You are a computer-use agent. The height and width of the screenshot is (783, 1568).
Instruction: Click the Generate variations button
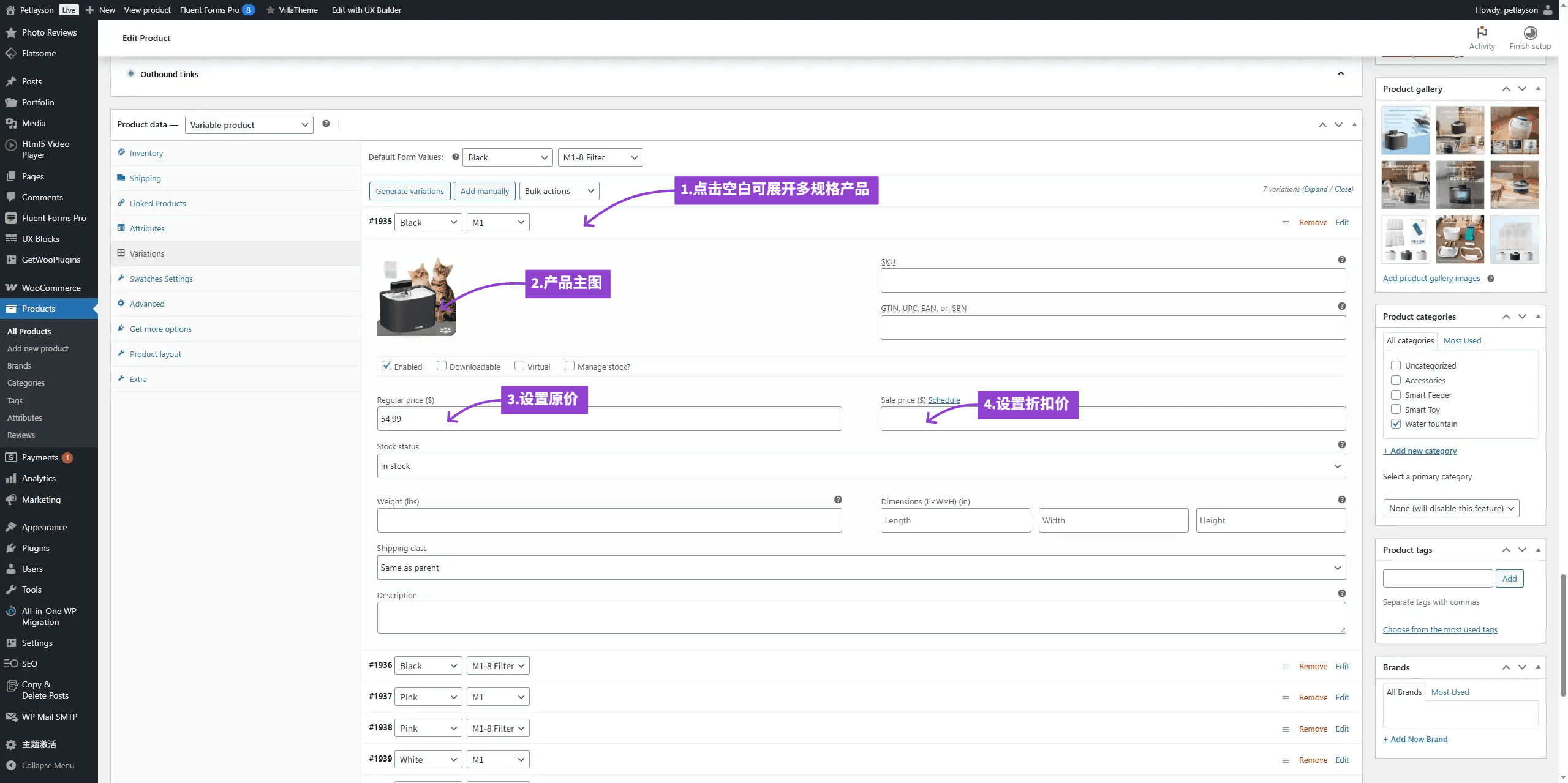(409, 191)
